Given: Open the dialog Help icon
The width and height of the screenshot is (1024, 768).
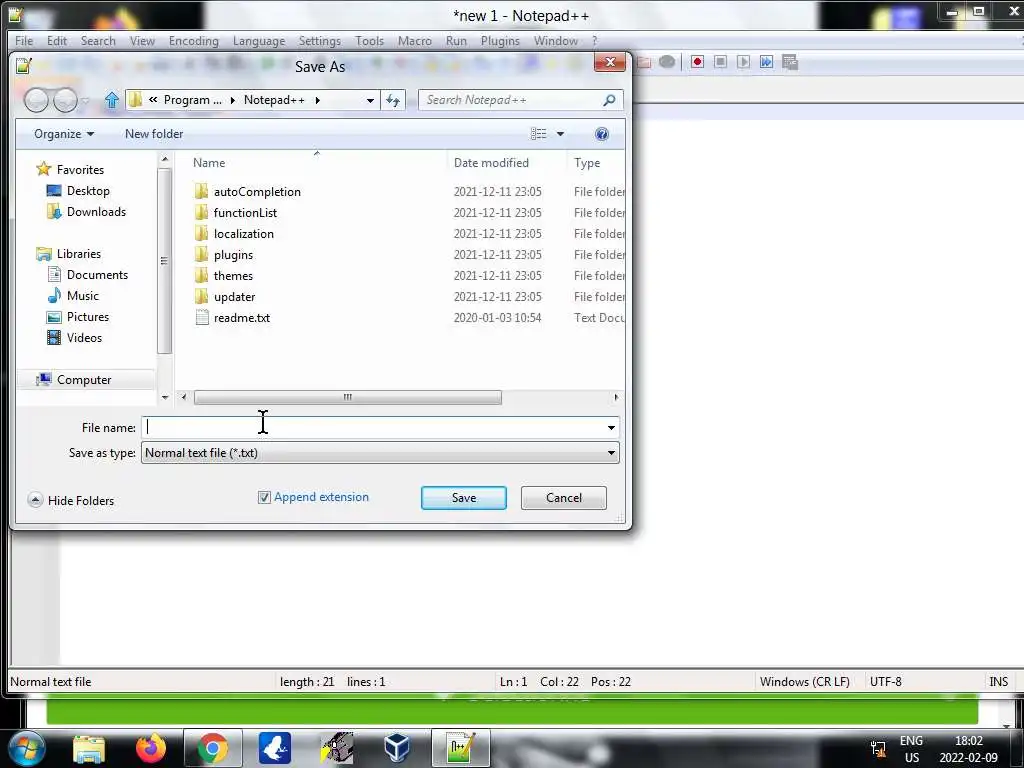Looking at the screenshot, I should point(601,134).
